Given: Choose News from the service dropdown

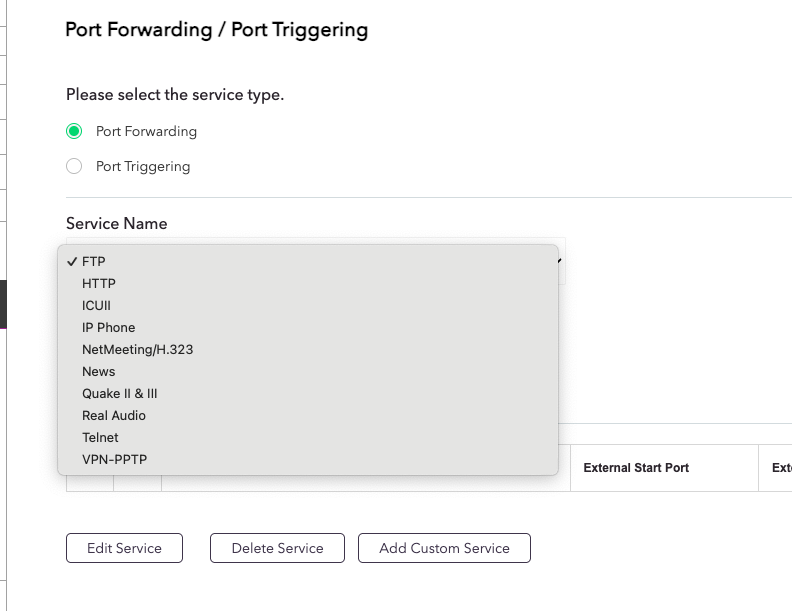Looking at the screenshot, I should [99, 372].
